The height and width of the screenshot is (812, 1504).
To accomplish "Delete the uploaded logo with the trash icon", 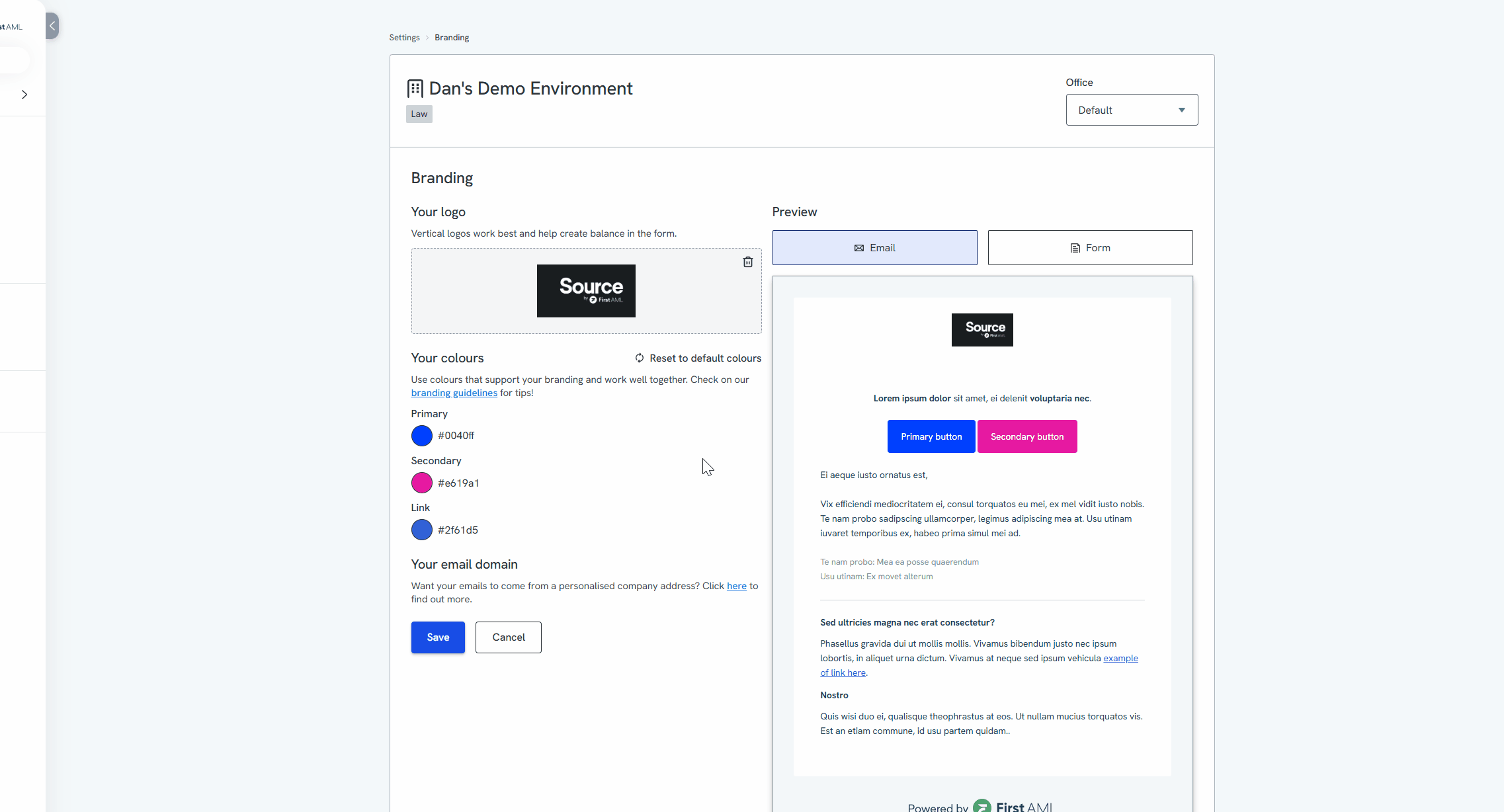I will coord(747,262).
